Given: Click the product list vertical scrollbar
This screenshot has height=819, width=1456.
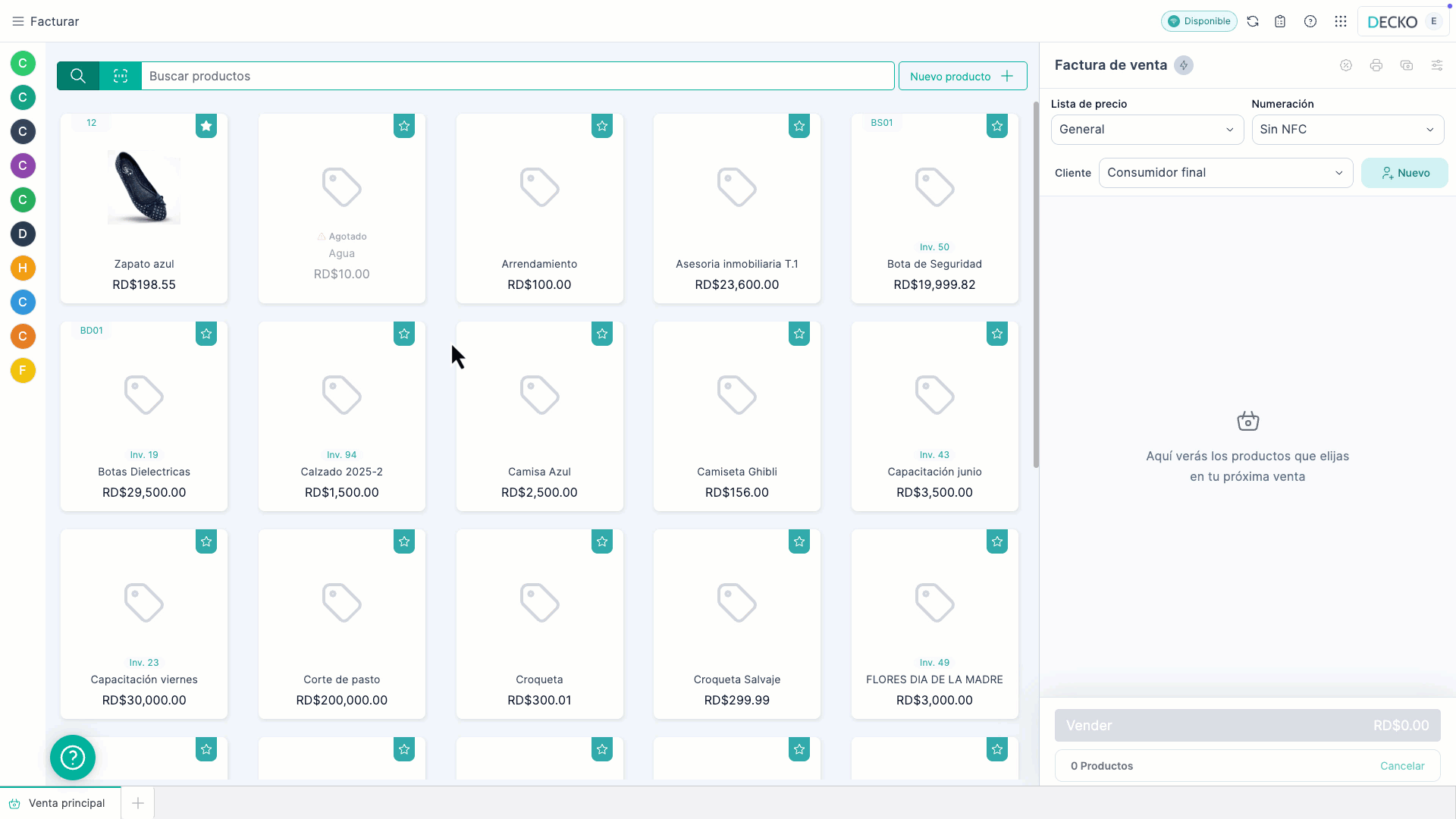Looking at the screenshot, I should click(x=1036, y=284).
